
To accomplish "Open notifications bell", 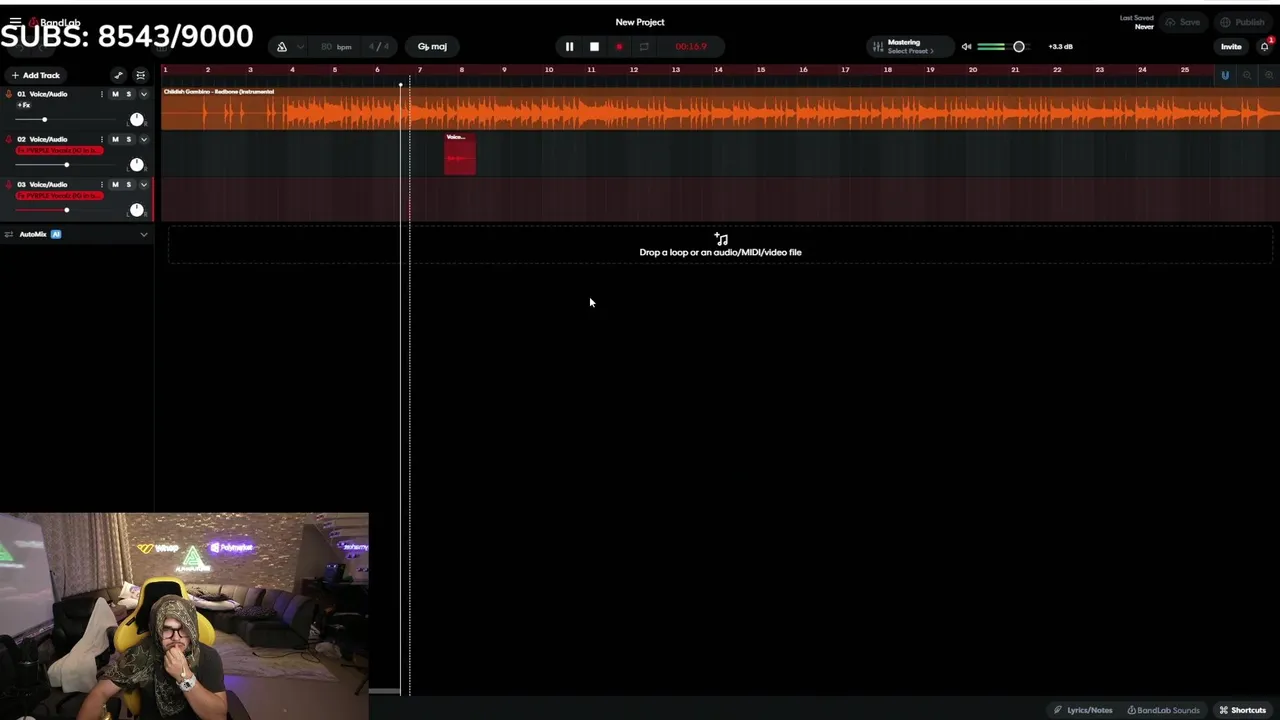I will coord(1265,47).
